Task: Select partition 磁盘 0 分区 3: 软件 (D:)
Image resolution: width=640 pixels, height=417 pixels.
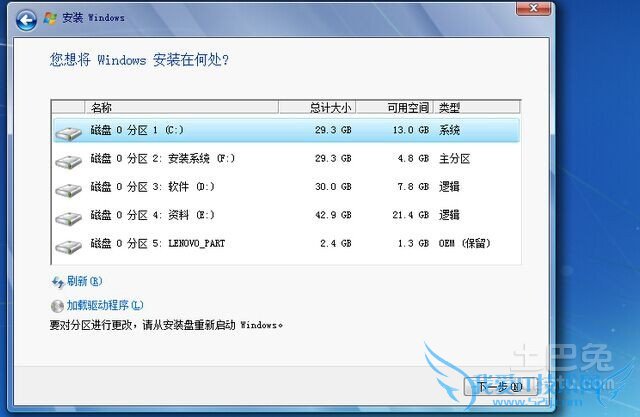Action: 286,186
